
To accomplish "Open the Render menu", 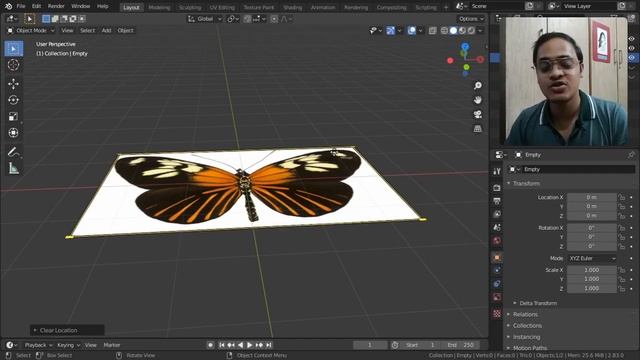I will (x=56, y=6).
